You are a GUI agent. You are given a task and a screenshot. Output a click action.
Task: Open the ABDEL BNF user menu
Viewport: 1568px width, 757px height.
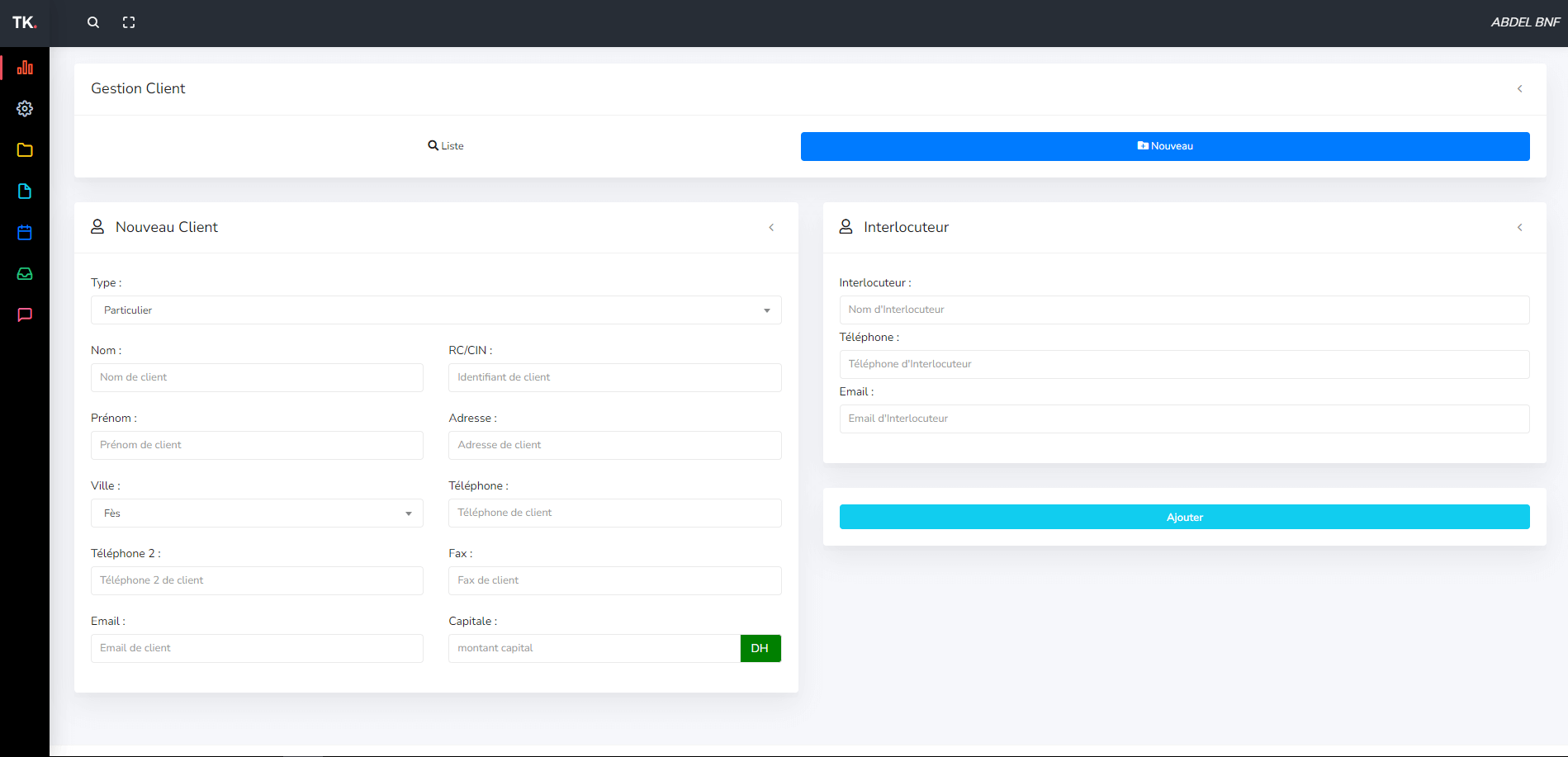pos(1525,22)
